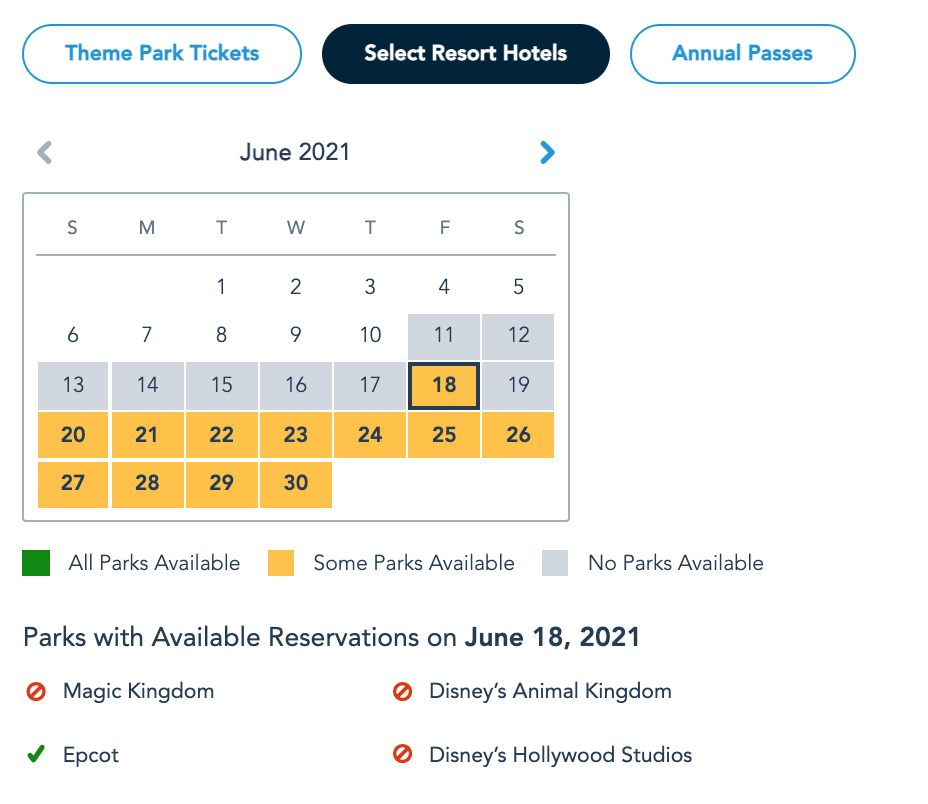The image size is (928, 804).
Task: Click the unavailable icon beside Disney's Animal Kingdom
Action: click(x=403, y=691)
